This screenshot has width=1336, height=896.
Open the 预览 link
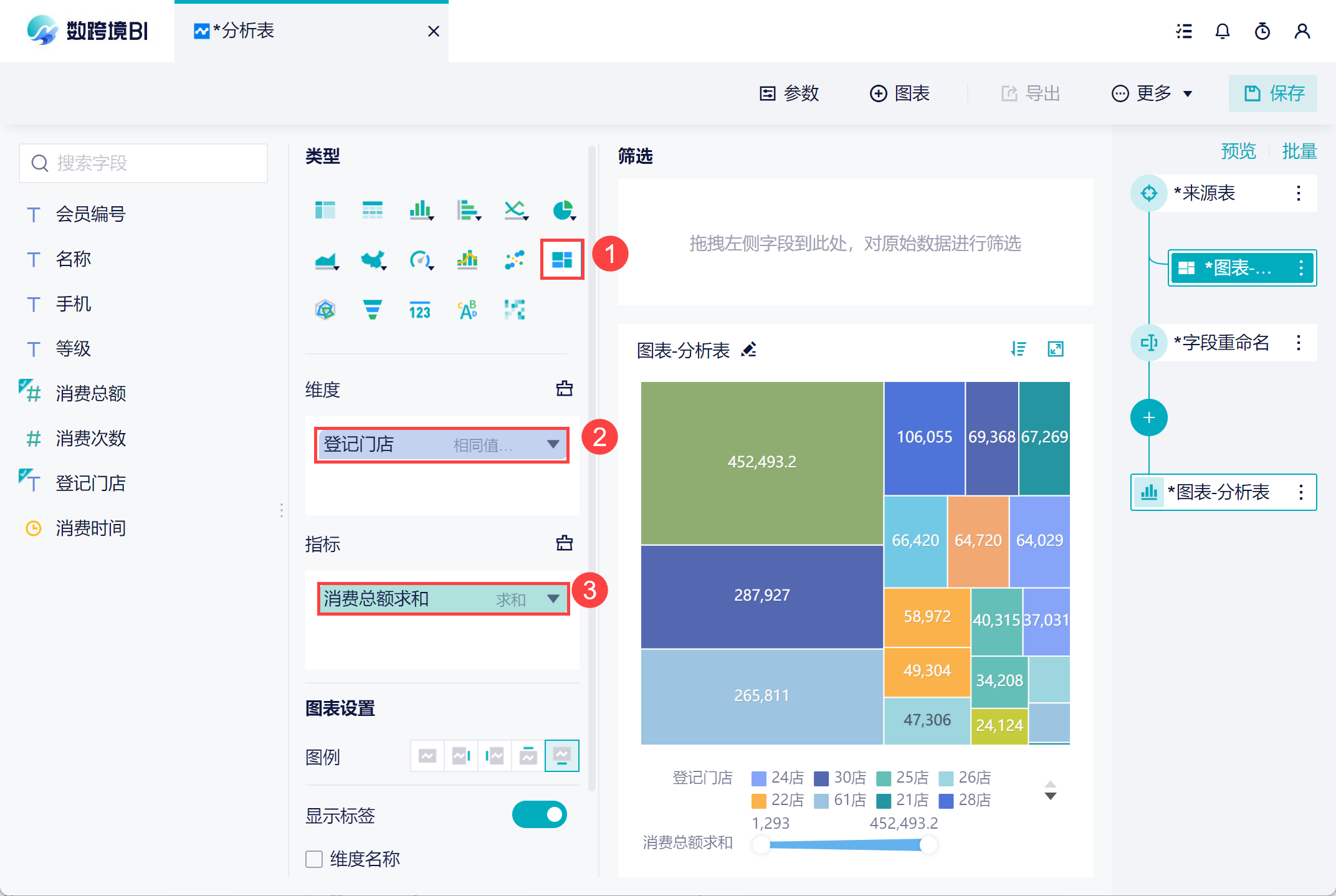(1238, 151)
